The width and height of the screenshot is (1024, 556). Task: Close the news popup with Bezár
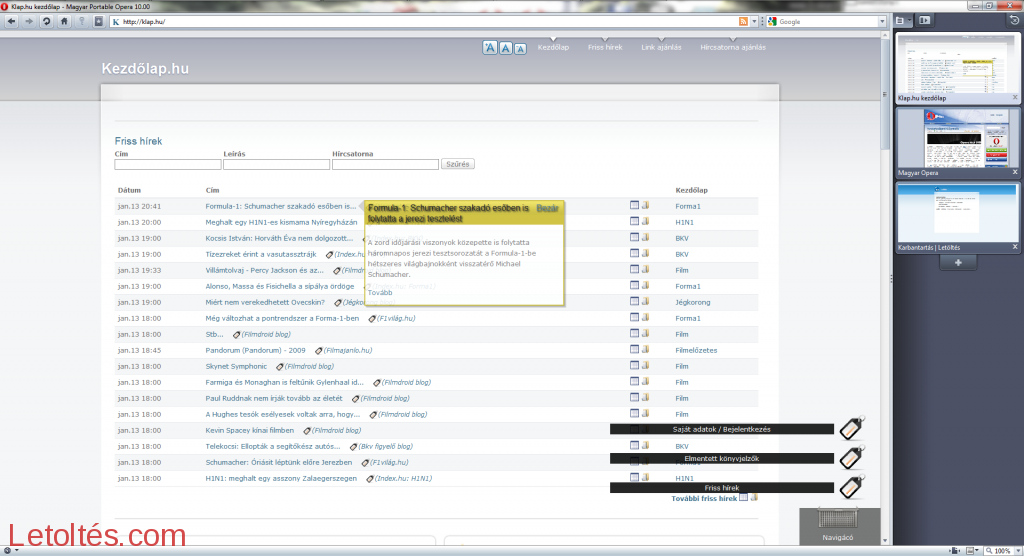[x=547, y=208]
